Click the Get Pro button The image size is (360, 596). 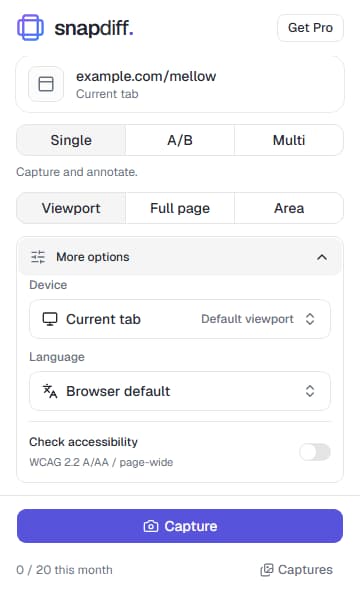tap(311, 28)
